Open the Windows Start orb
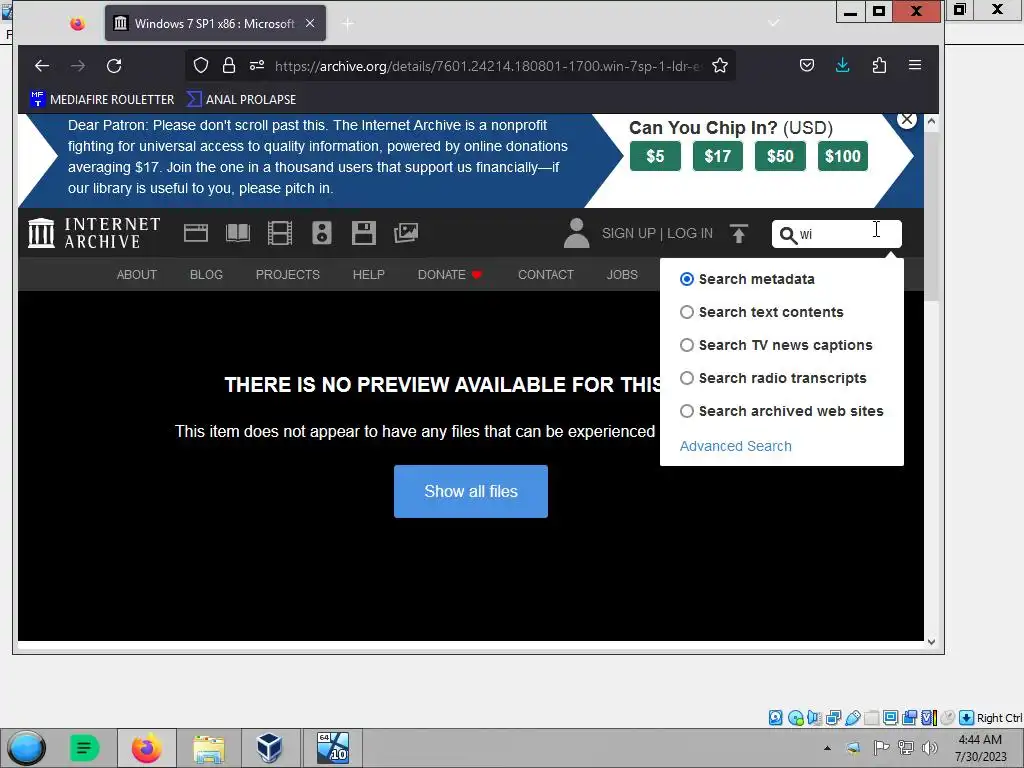The height and width of the screenshot is (768, 1024). (26, 748)
